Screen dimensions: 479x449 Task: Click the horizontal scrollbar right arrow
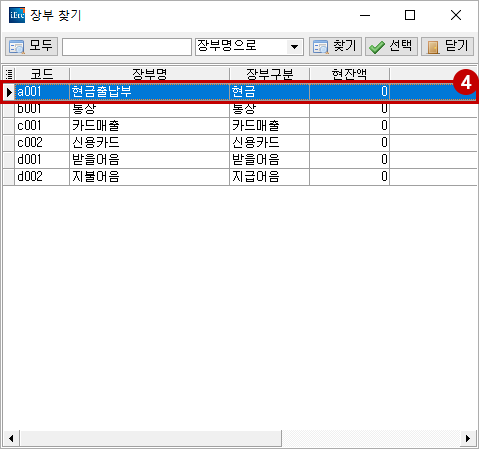click(x=468, y=438)
